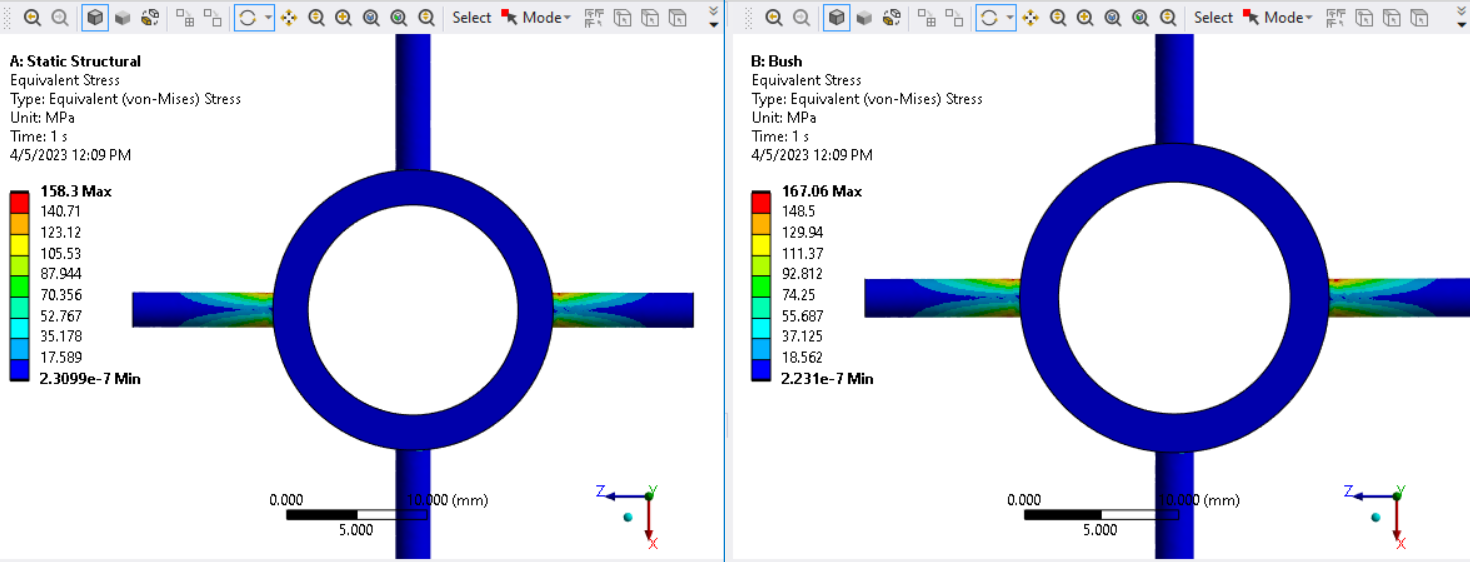Viewport: 1470px width, 562px height.
Task: Click Select label in Bush pane toolbar
Action: 1213,18
